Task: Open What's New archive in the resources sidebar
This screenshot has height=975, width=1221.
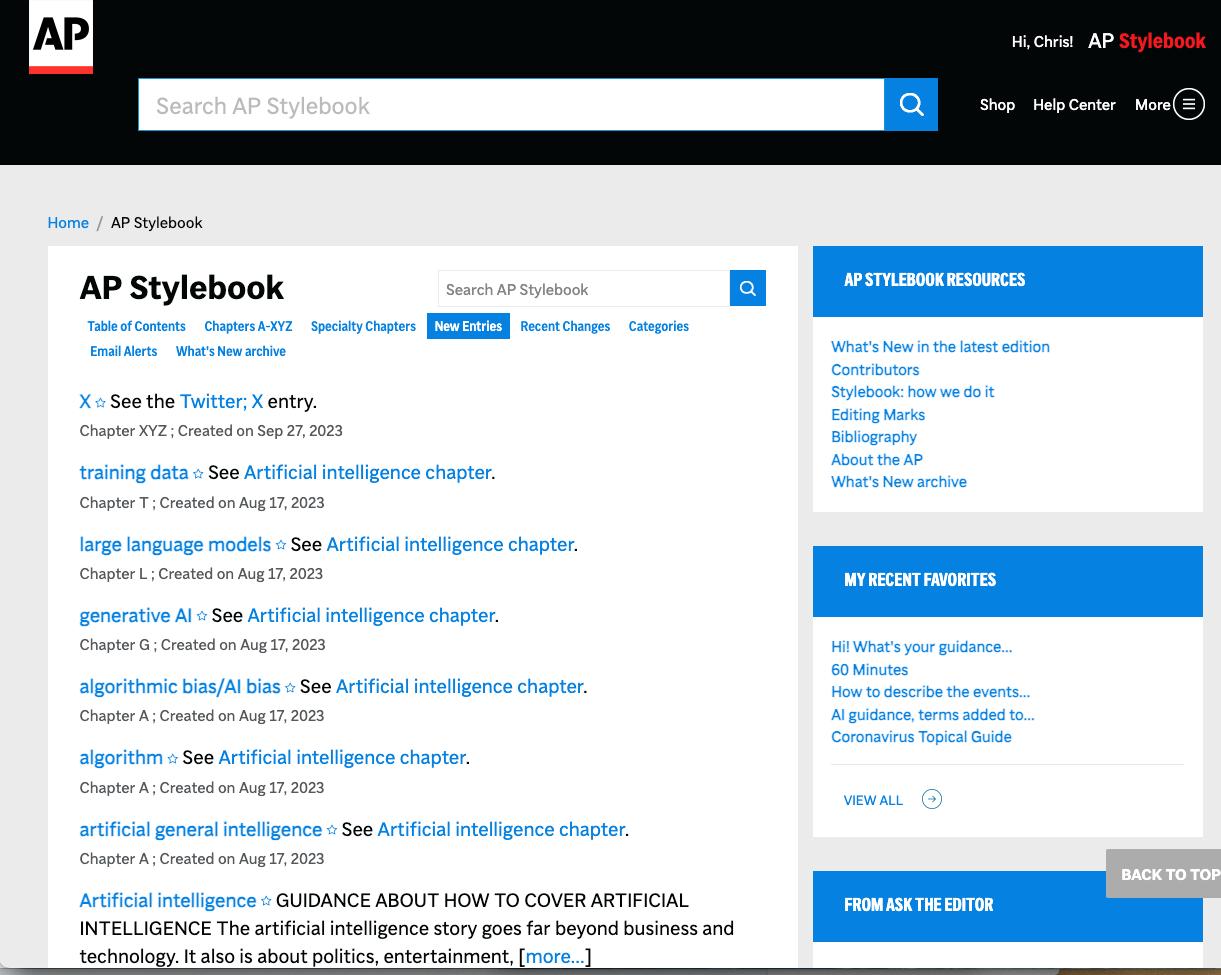Action: click(x=899, y=481)
